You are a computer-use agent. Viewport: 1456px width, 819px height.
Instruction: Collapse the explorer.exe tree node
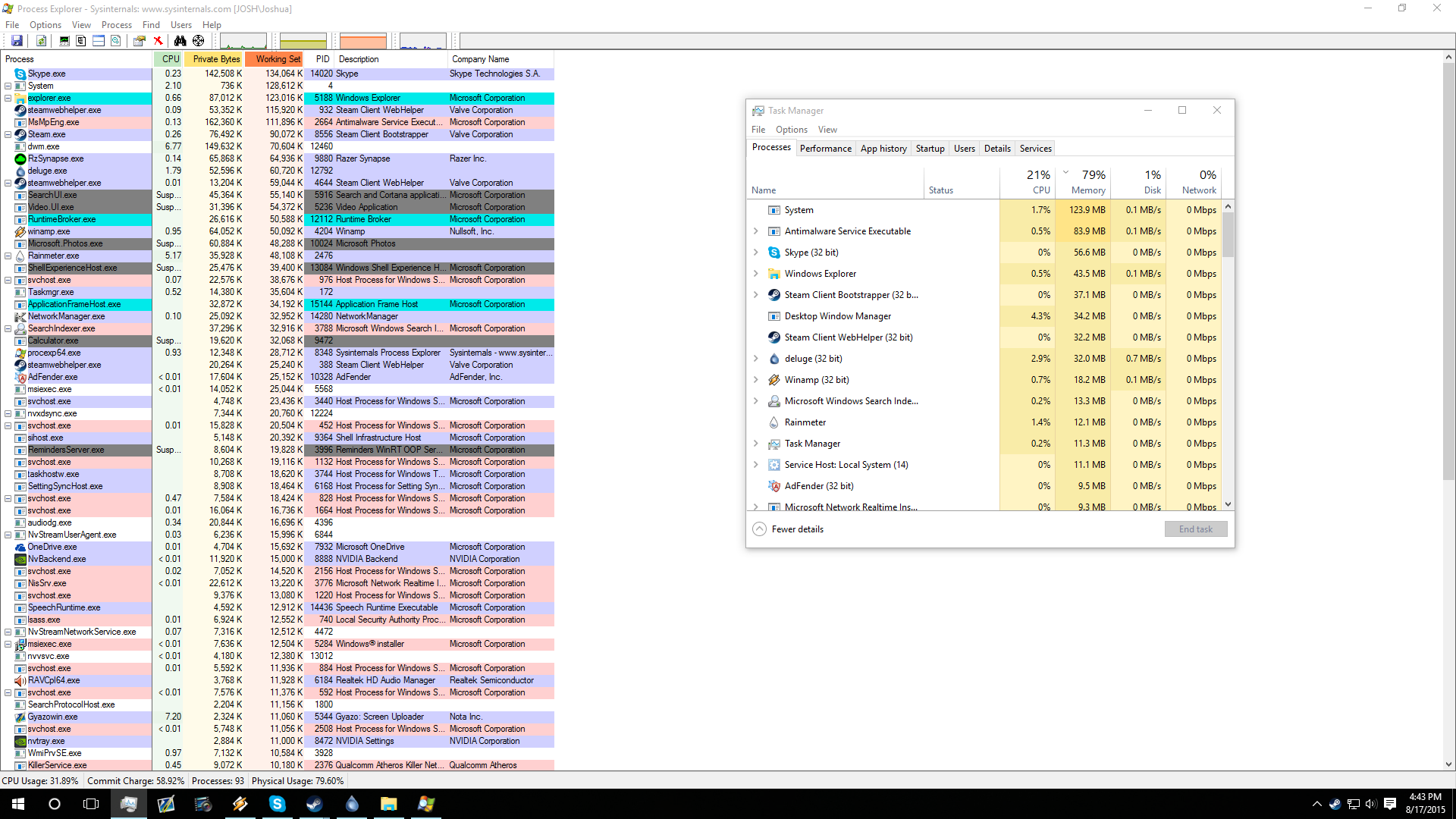coord(8,98)
